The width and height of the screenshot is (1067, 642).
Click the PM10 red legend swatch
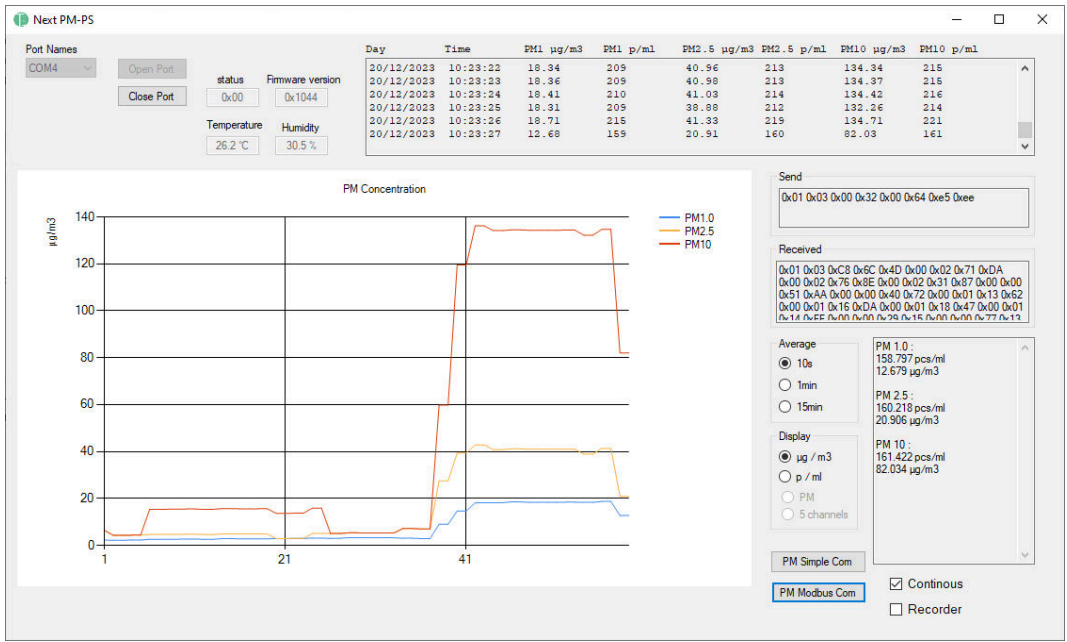coord(669,245)
